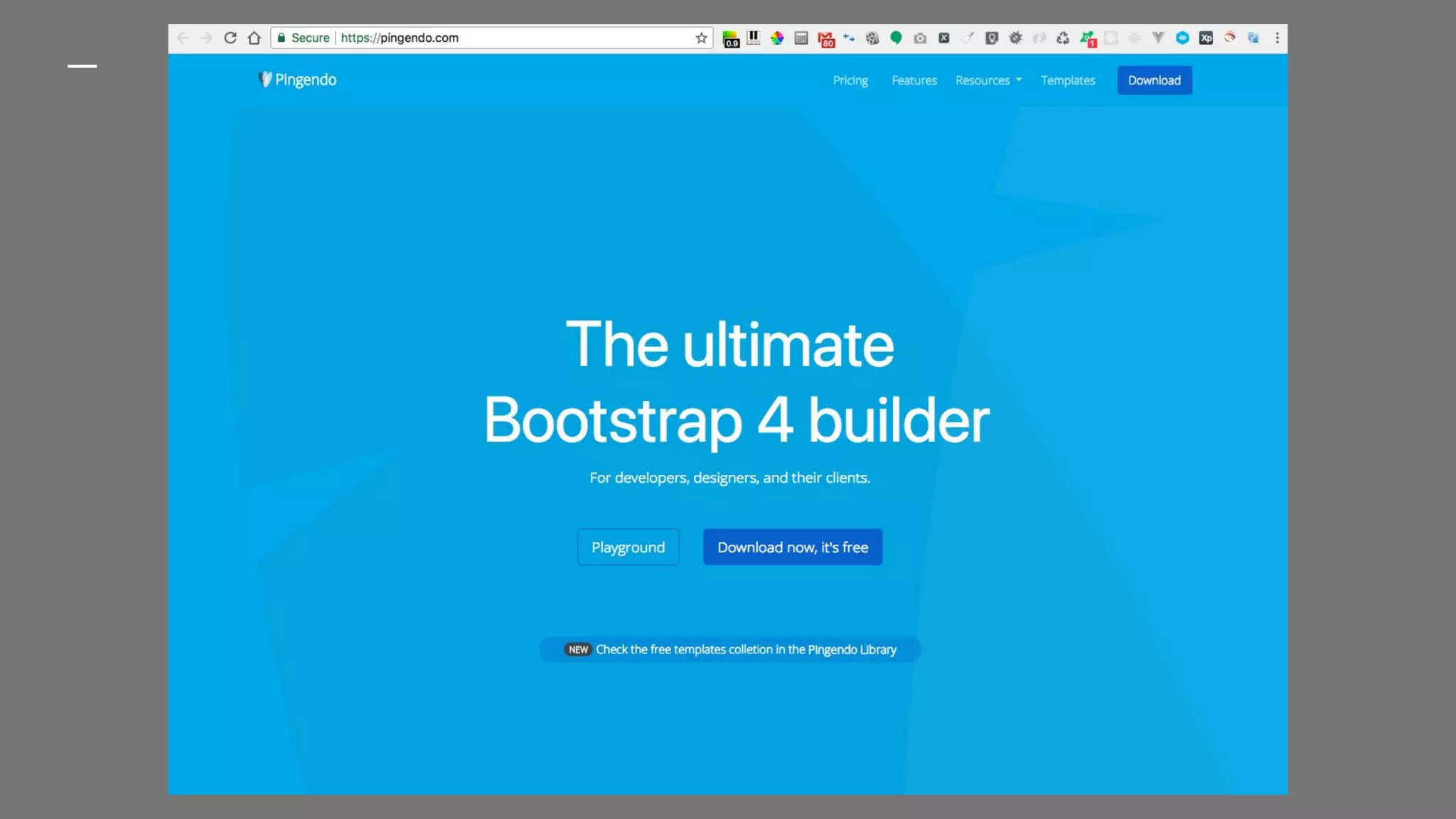Click the Download button in navbar
1456x819 pixels.
point(1155,80)
